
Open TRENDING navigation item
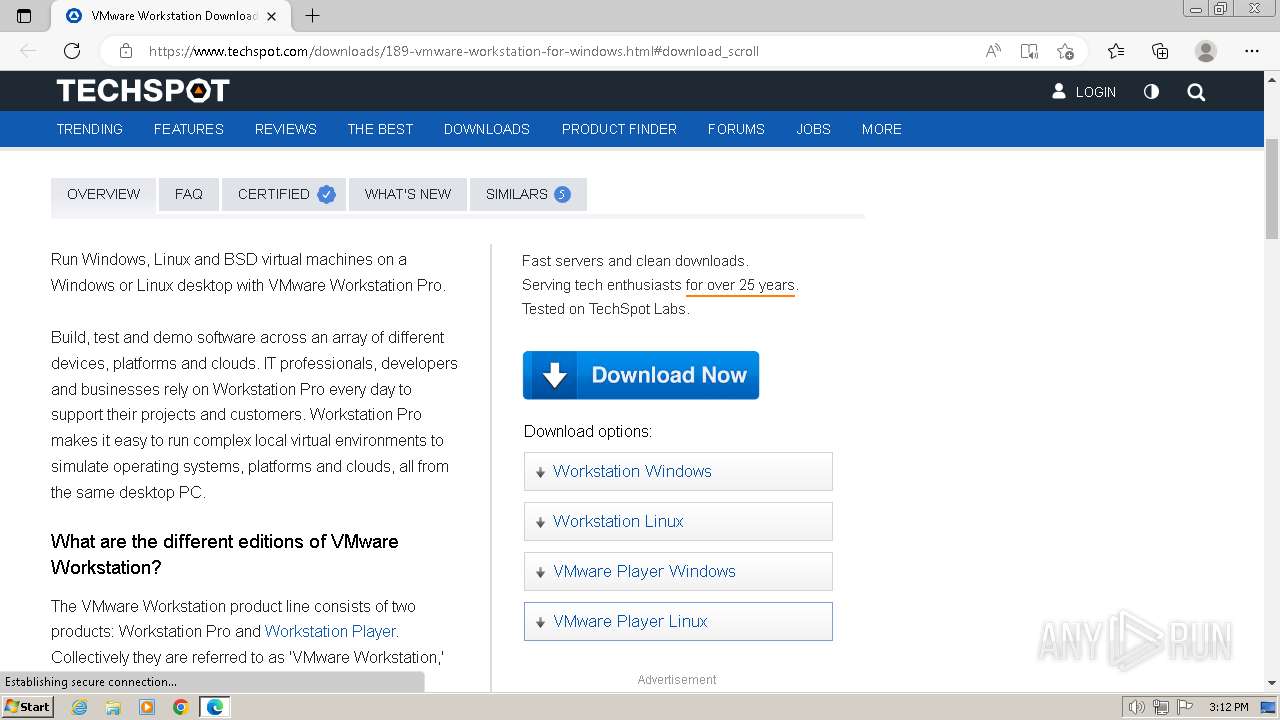pyautogui.click(x=90, y=129)
